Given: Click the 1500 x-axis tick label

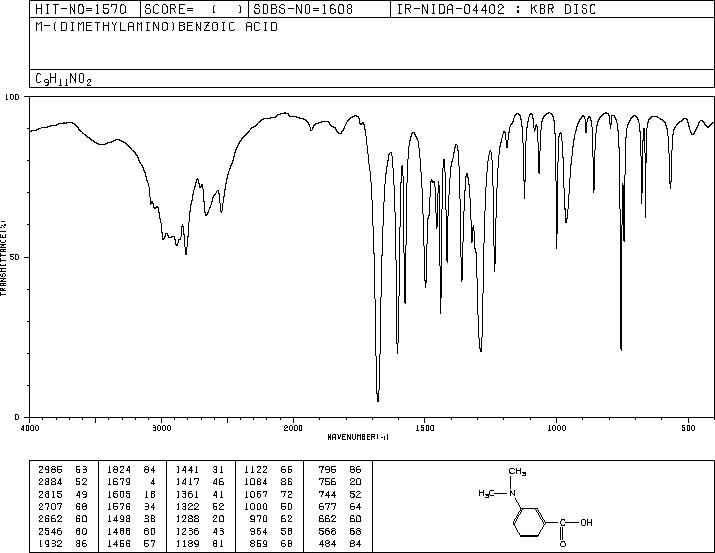Looking at the screenshot, I should coord(425,428).
